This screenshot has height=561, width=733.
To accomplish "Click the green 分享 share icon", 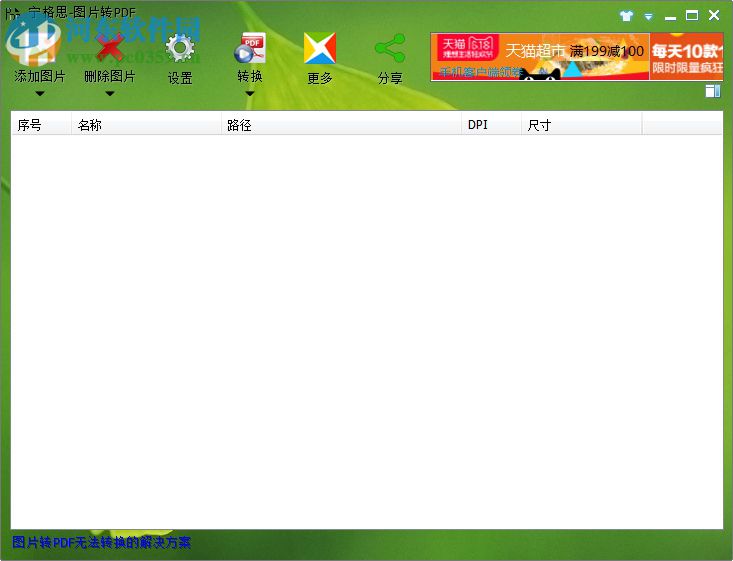I will point(390,48).
